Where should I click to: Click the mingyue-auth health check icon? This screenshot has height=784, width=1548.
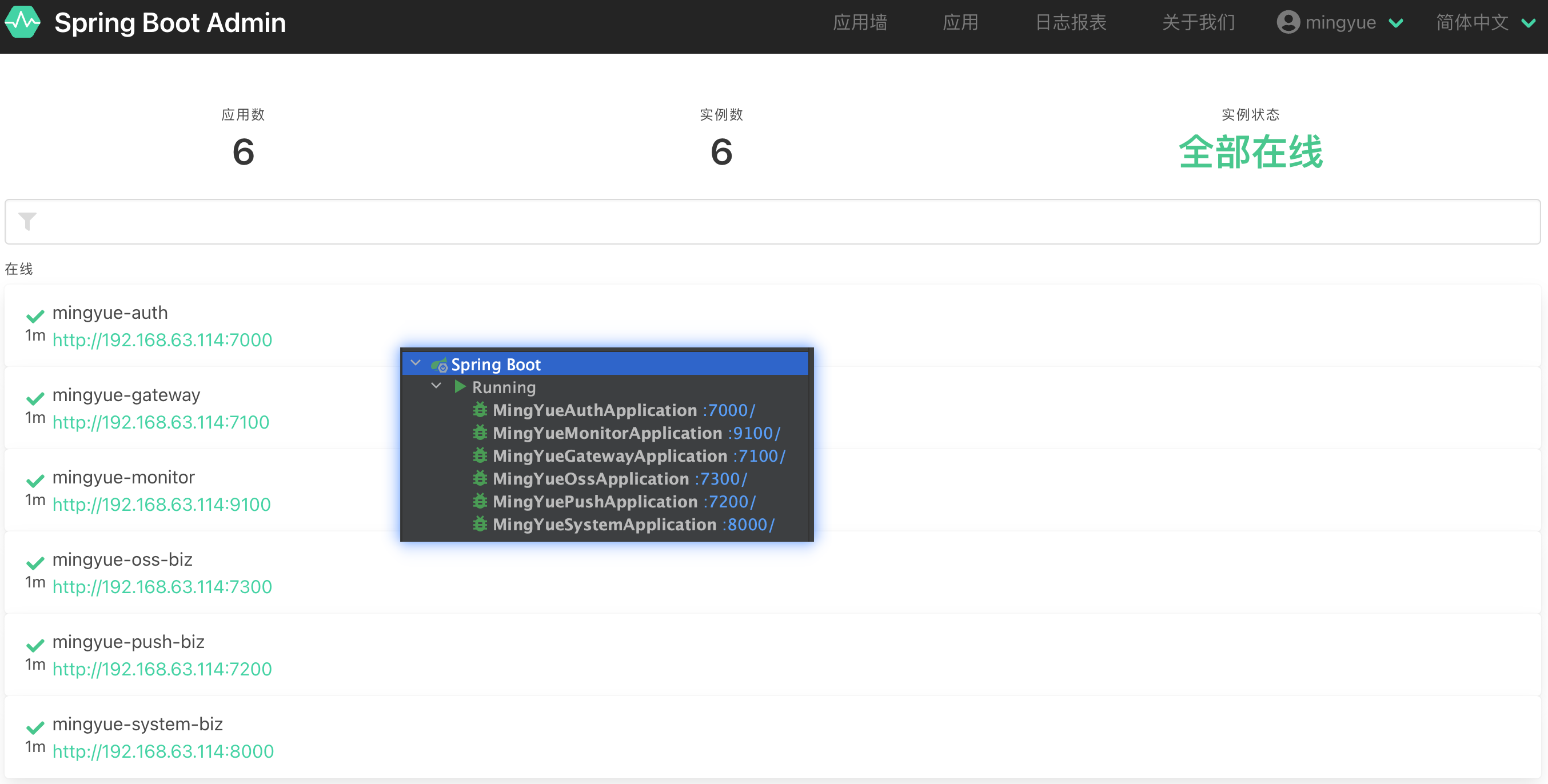36,313
